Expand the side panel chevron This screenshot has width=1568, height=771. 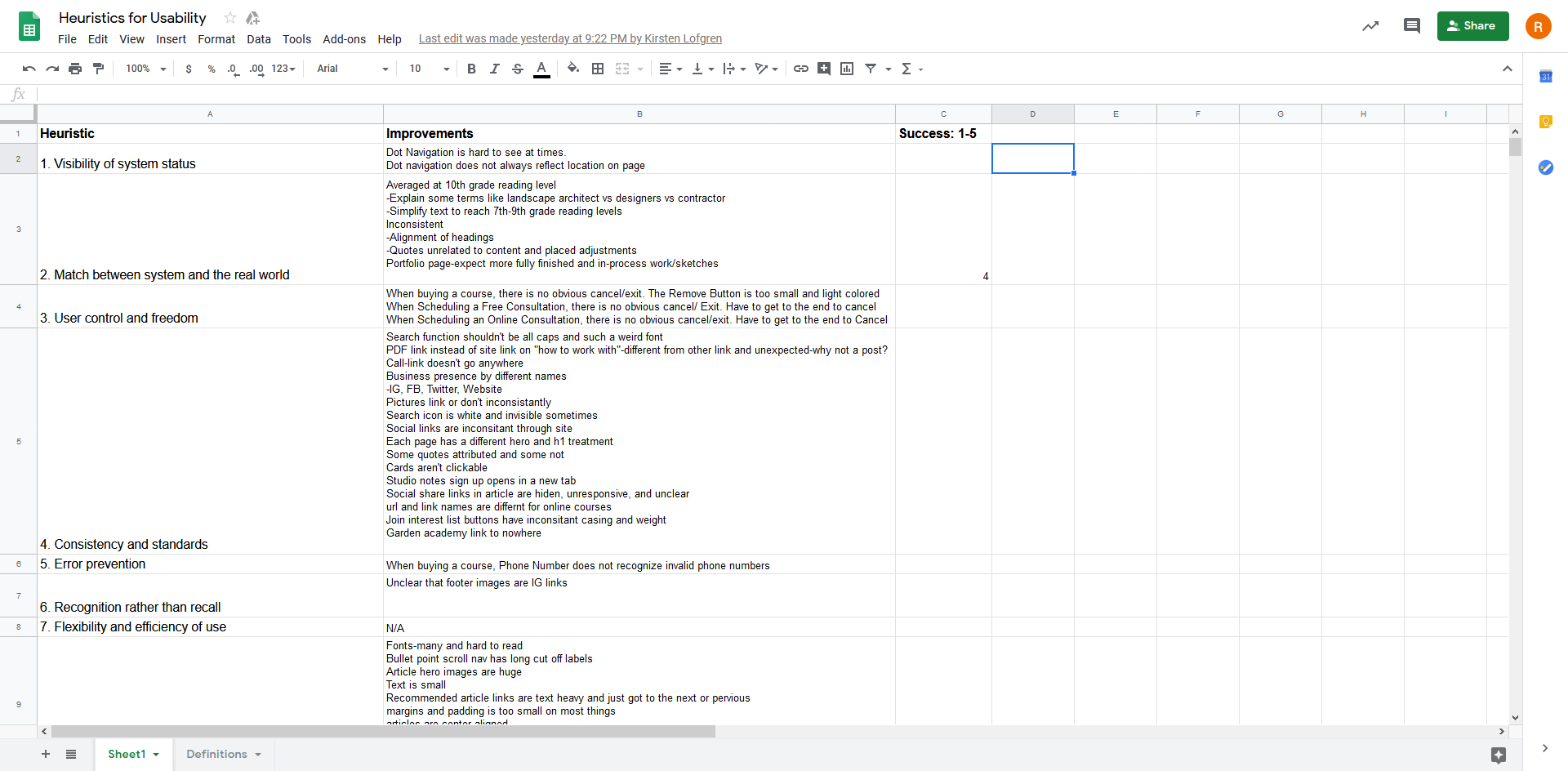pyautogui.click(x=1545, y=748)
